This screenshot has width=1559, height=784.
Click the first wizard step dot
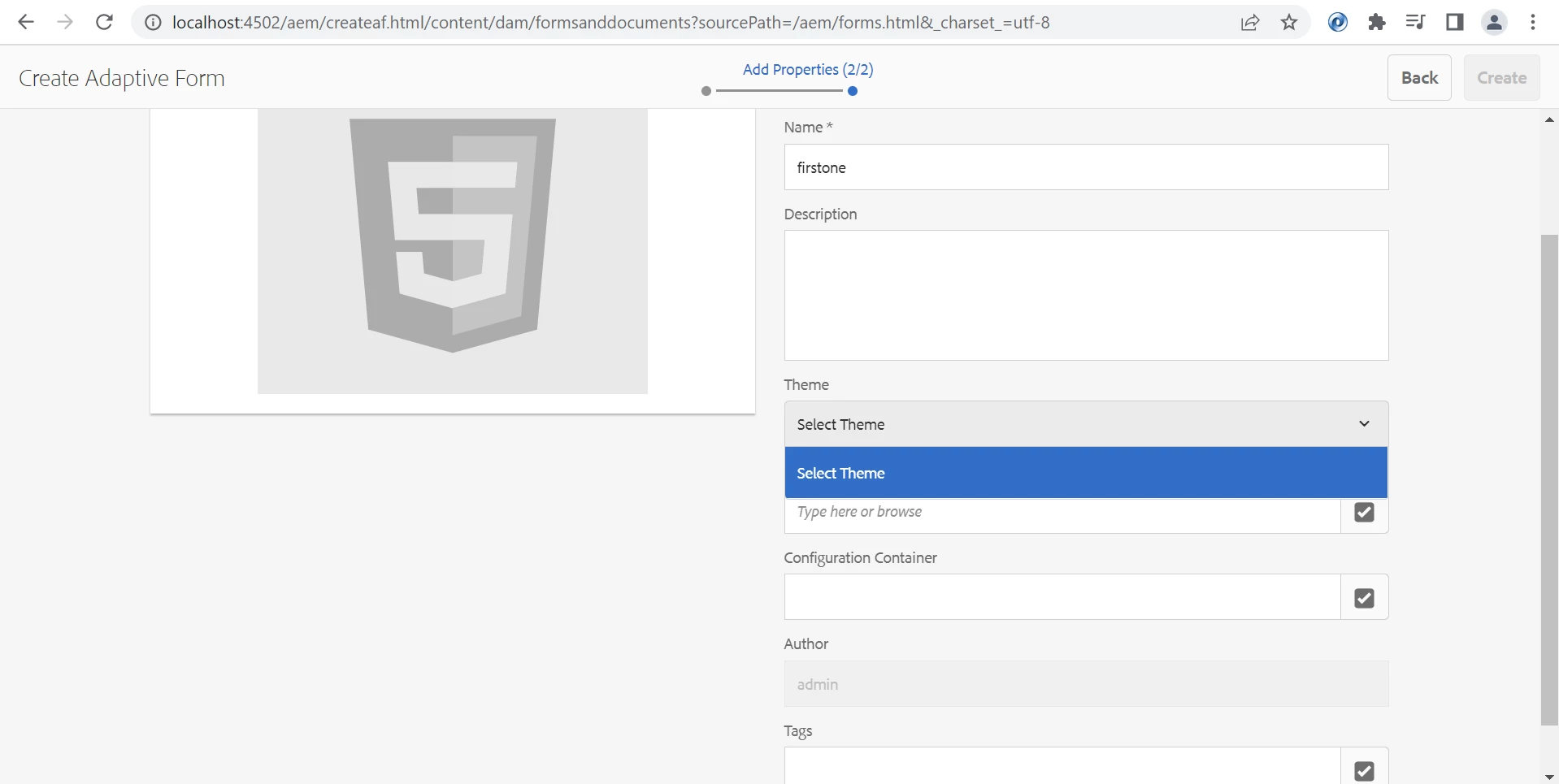tap(706, 91)
